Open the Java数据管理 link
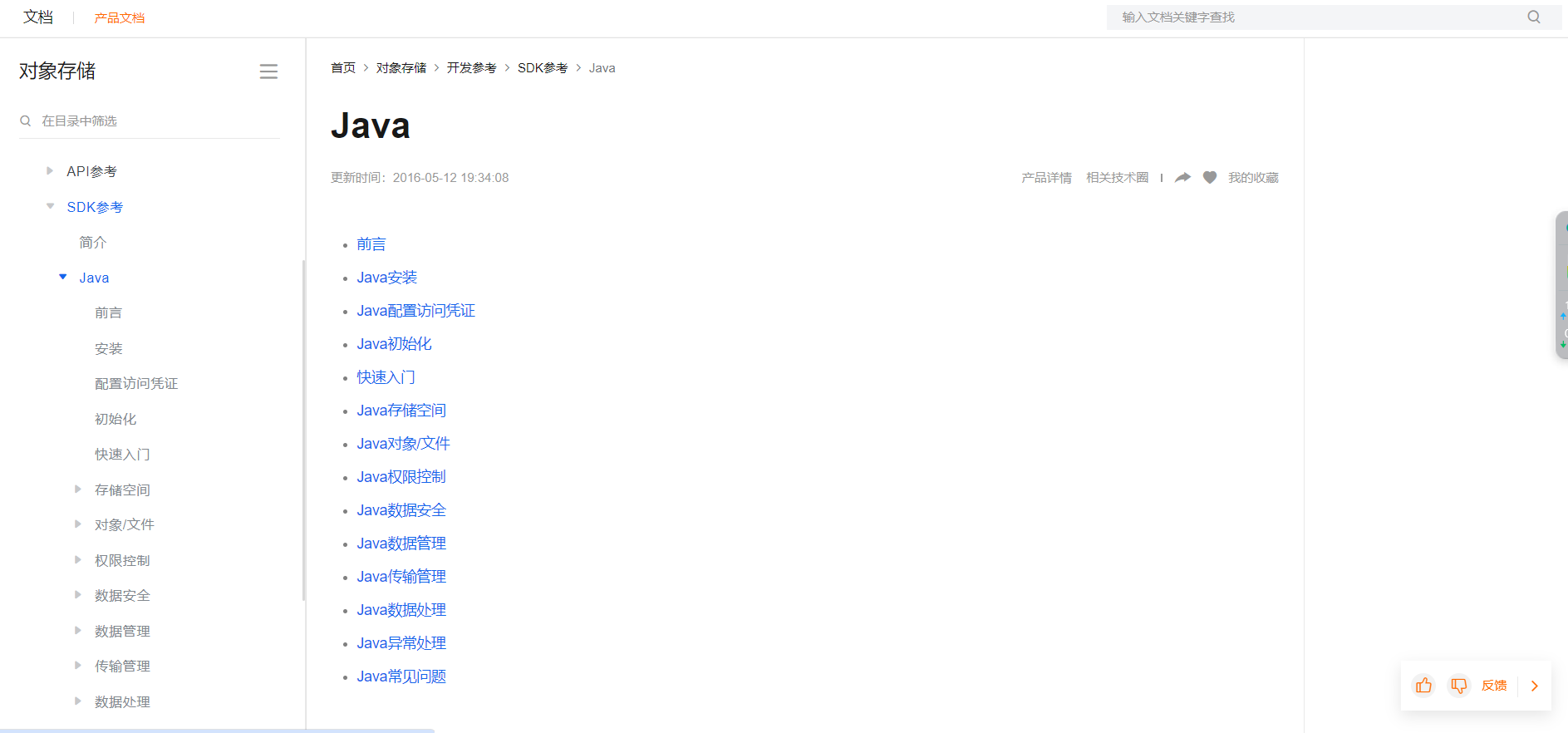This screenshot has width=1568, height=733. tap(401, 543)
